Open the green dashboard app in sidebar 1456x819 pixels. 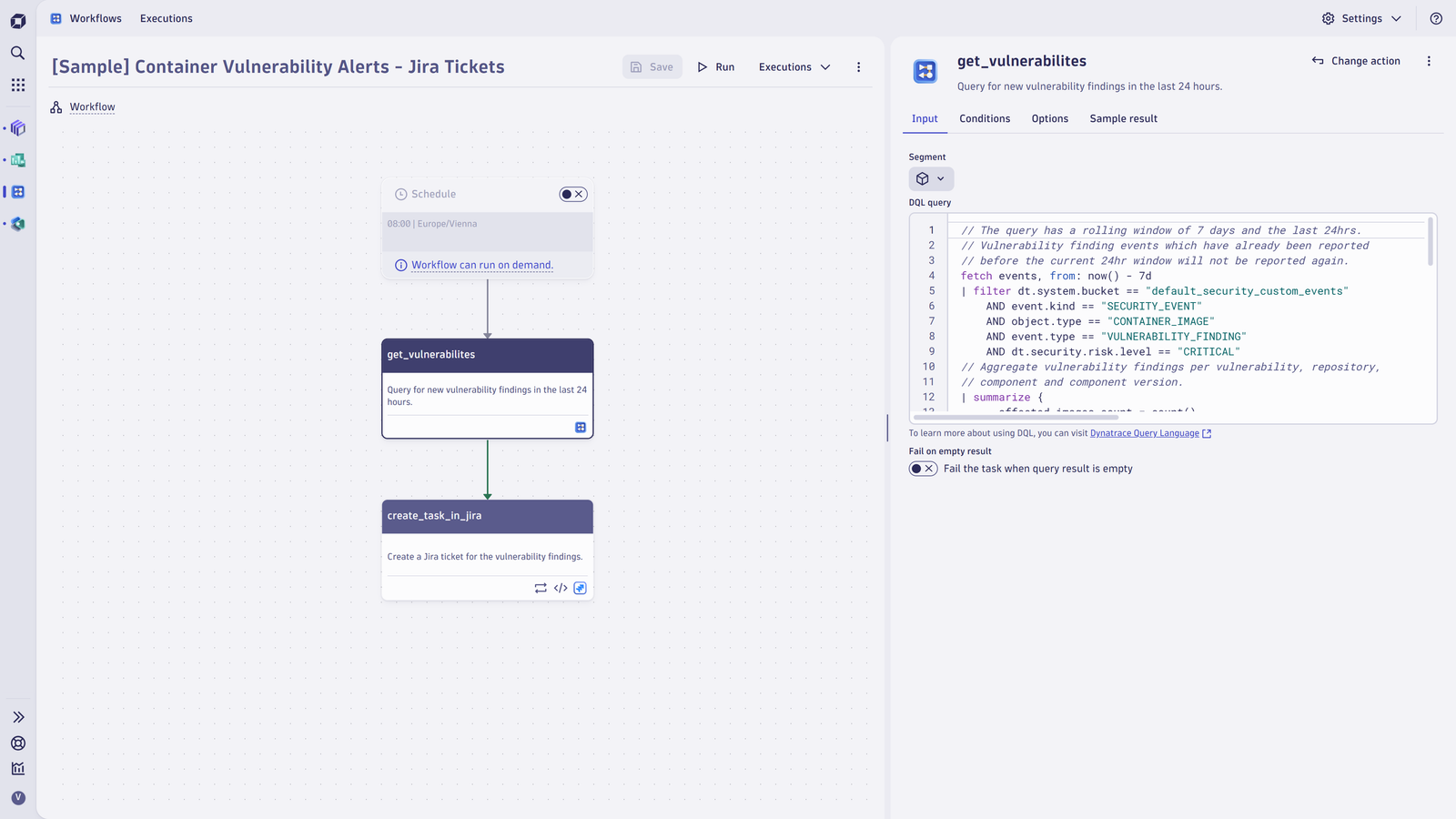pyautogui.click(x=18, y=160)
